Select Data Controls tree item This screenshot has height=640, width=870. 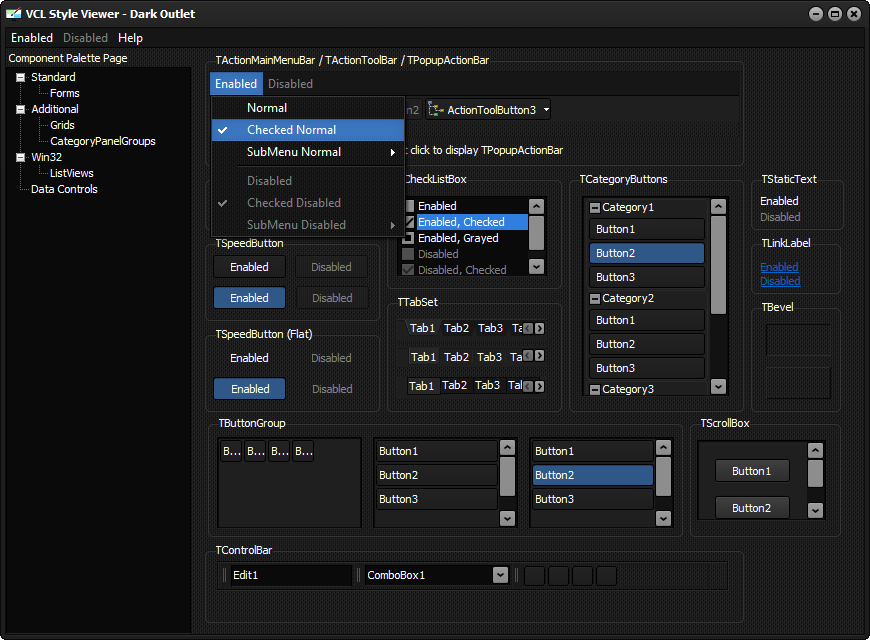[64, 189]
